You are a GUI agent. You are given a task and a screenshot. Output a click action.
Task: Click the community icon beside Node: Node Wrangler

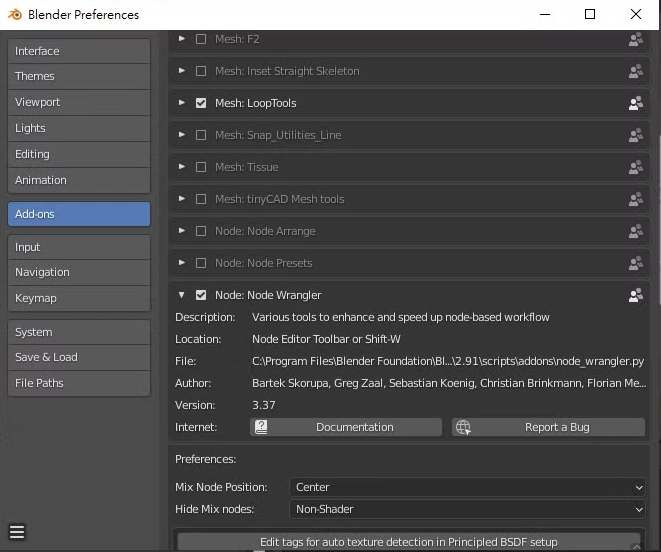(x=635, y=295)
